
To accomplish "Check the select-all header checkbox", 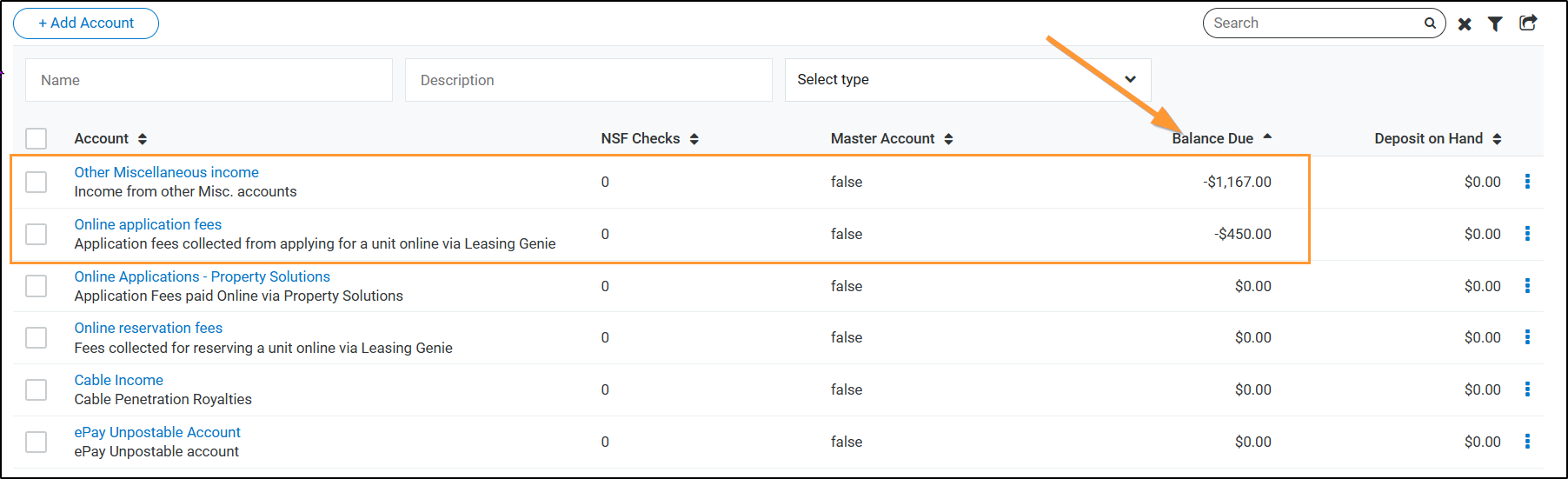I will pyautogui.click(x=37, y=138).
